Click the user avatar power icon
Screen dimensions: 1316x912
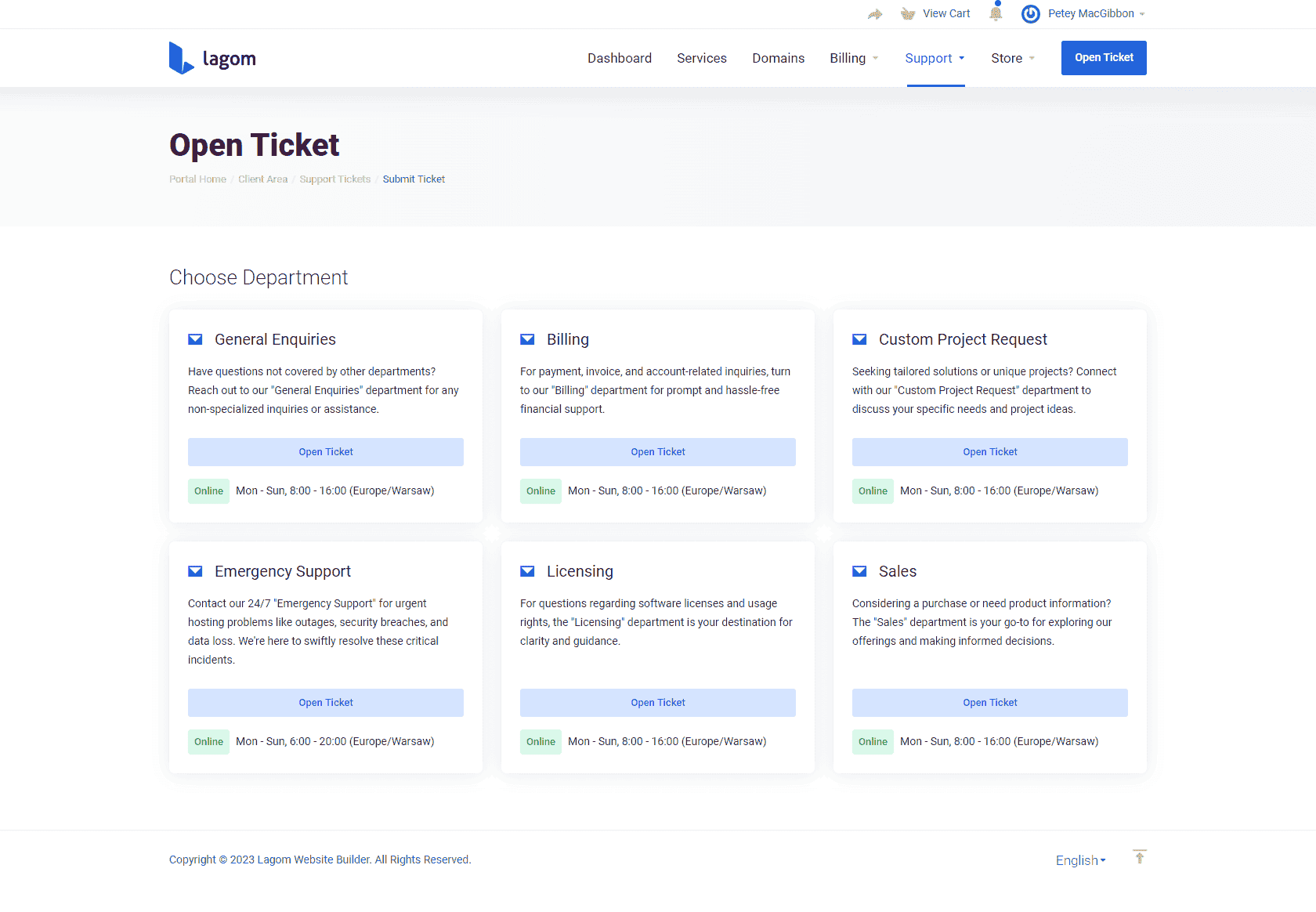point(1031,14)
